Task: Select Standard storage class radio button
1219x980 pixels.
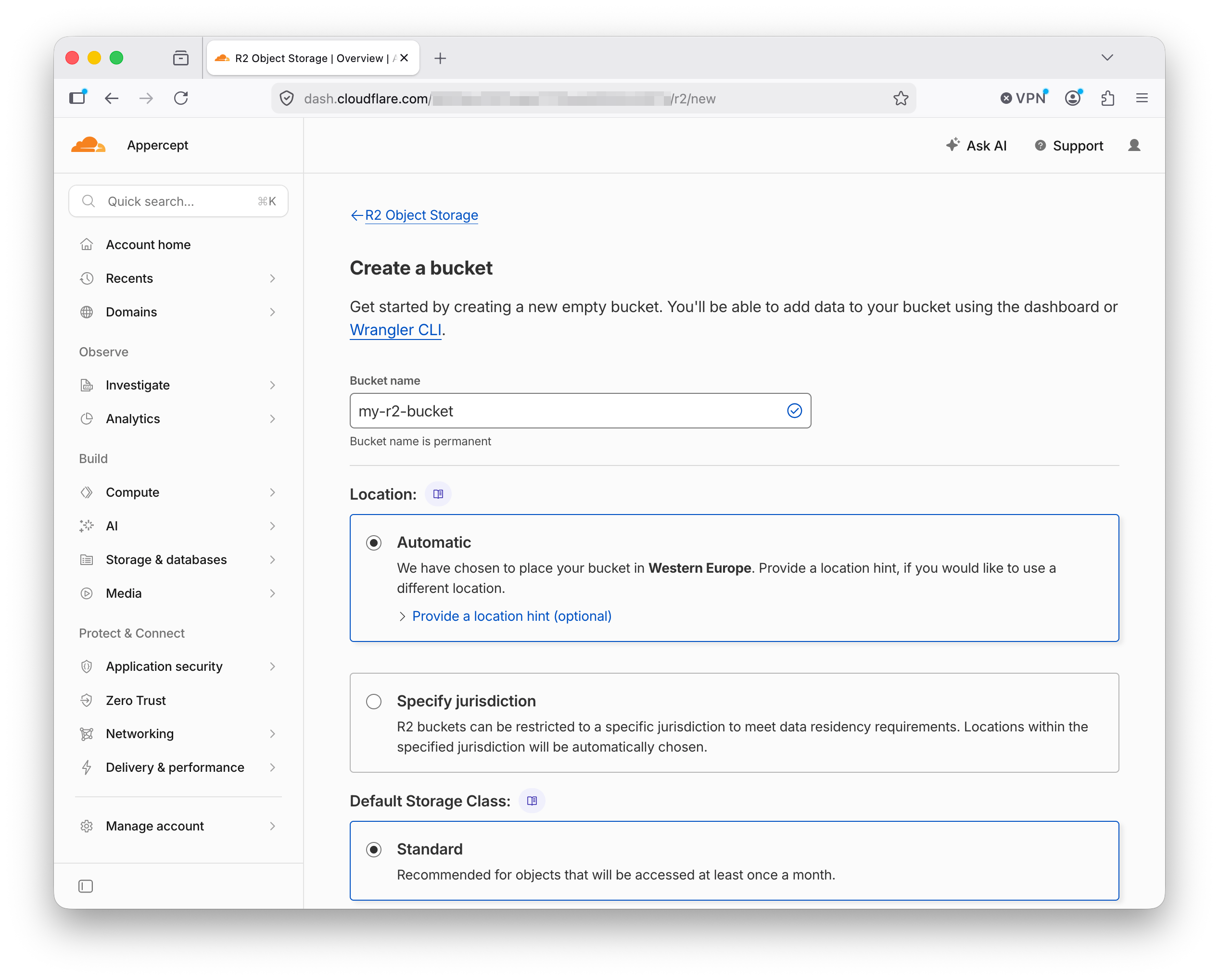Action: click(374, 850)
